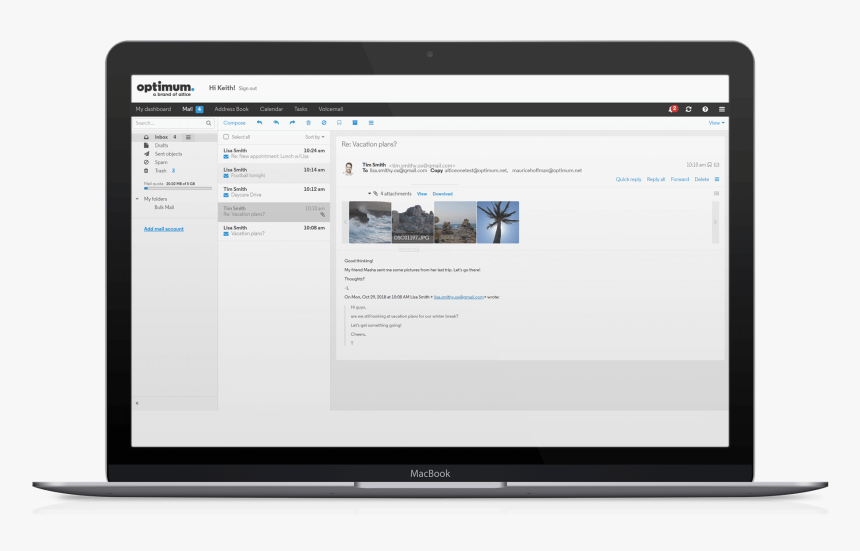Collapse the My folders tree arrow
The height and width of the screenshot is (551, 860).
pos(137,199)
